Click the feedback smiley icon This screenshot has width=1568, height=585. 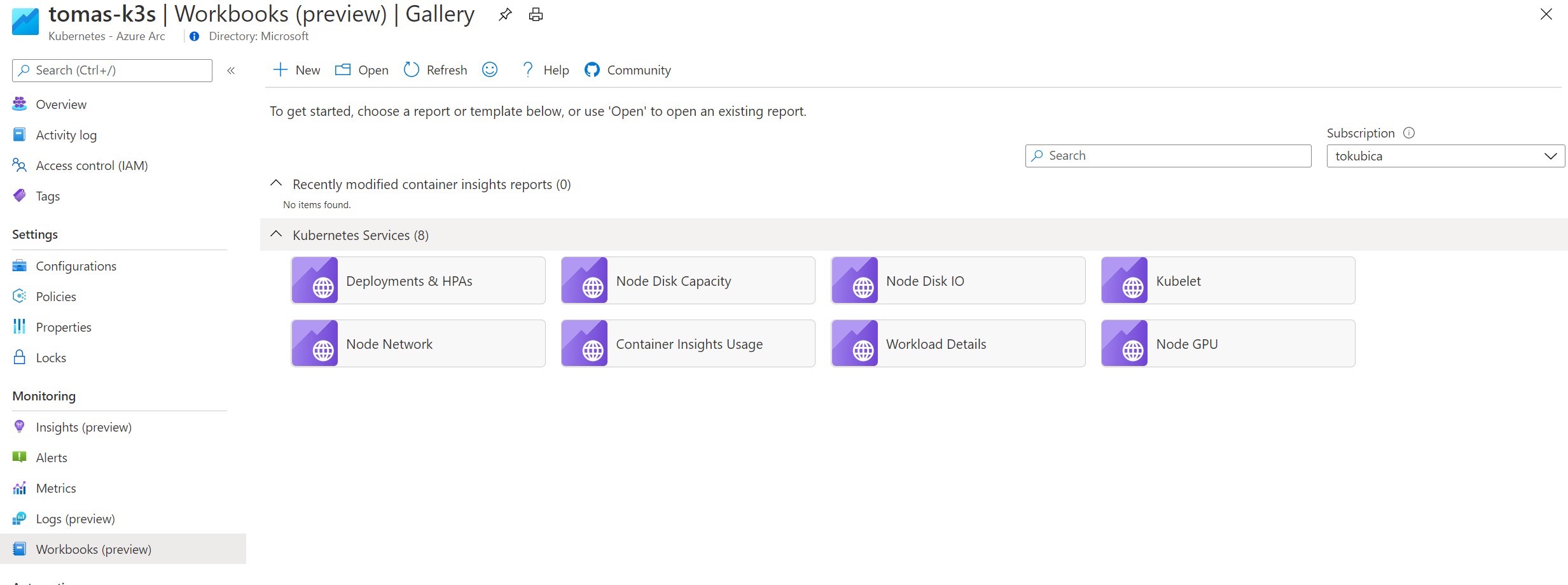[490, 70]
